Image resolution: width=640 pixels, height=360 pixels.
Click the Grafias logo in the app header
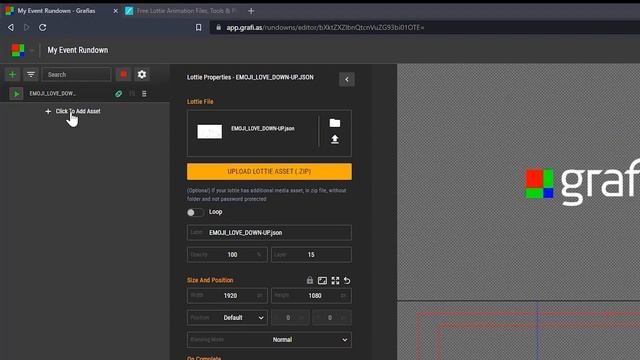tap(18, 50)
